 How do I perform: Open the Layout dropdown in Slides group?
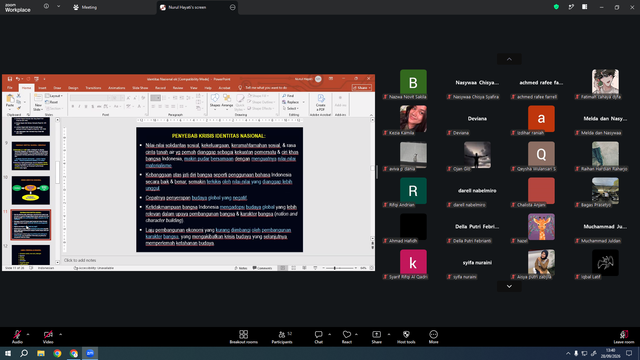54,96
